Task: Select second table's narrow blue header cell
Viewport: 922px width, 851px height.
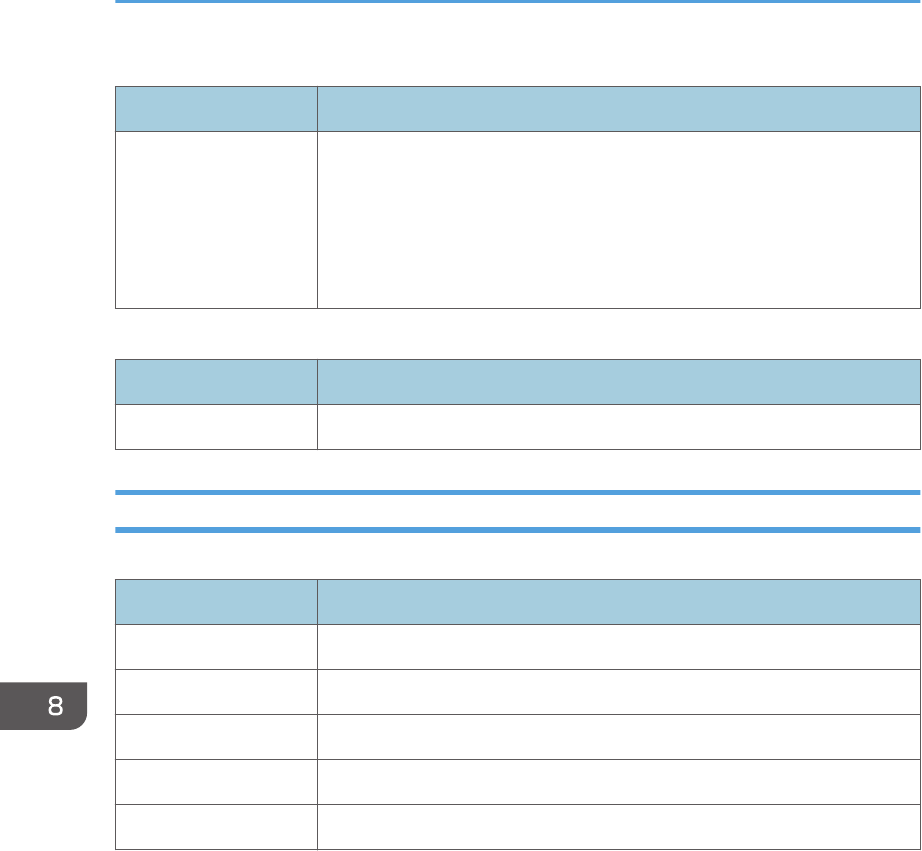Action: [216, 382]
